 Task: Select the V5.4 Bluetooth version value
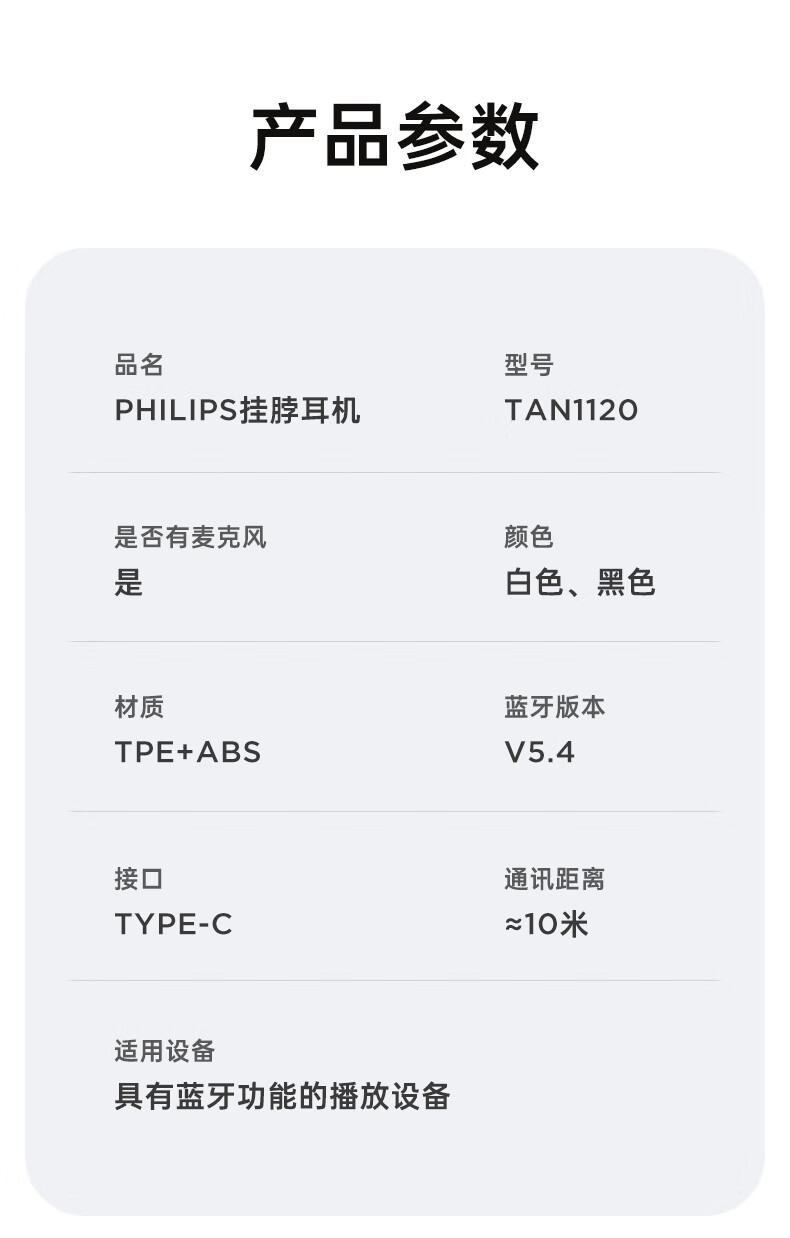(540, 752)
